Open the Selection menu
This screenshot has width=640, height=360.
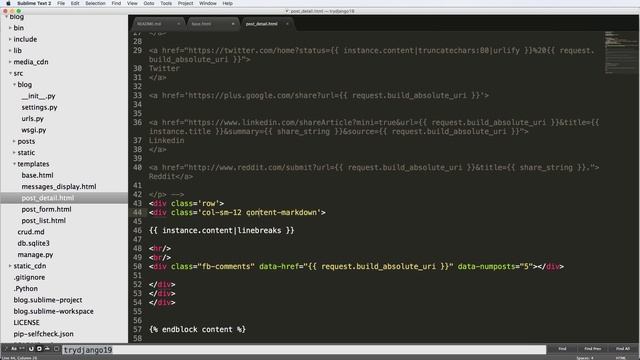95,3
